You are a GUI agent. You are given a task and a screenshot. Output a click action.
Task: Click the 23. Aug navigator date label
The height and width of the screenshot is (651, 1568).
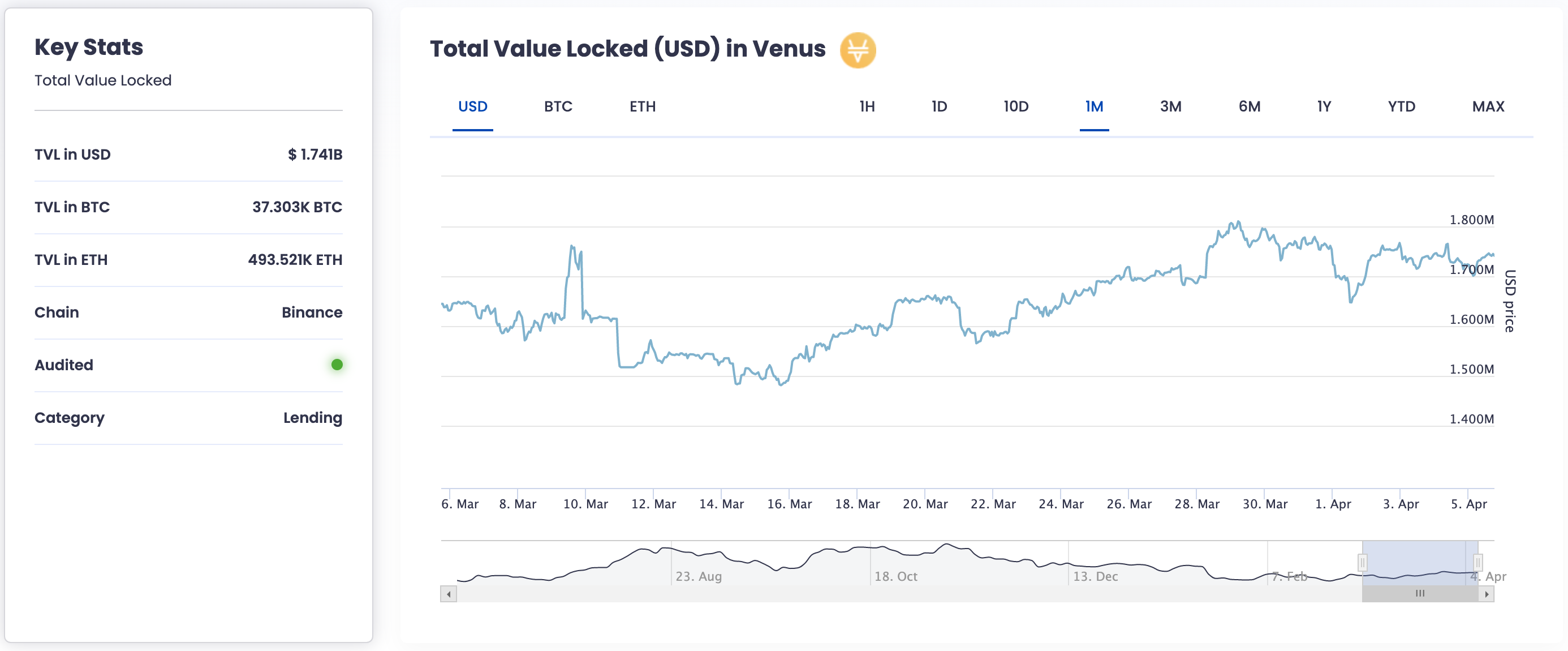tap(699, 577)
